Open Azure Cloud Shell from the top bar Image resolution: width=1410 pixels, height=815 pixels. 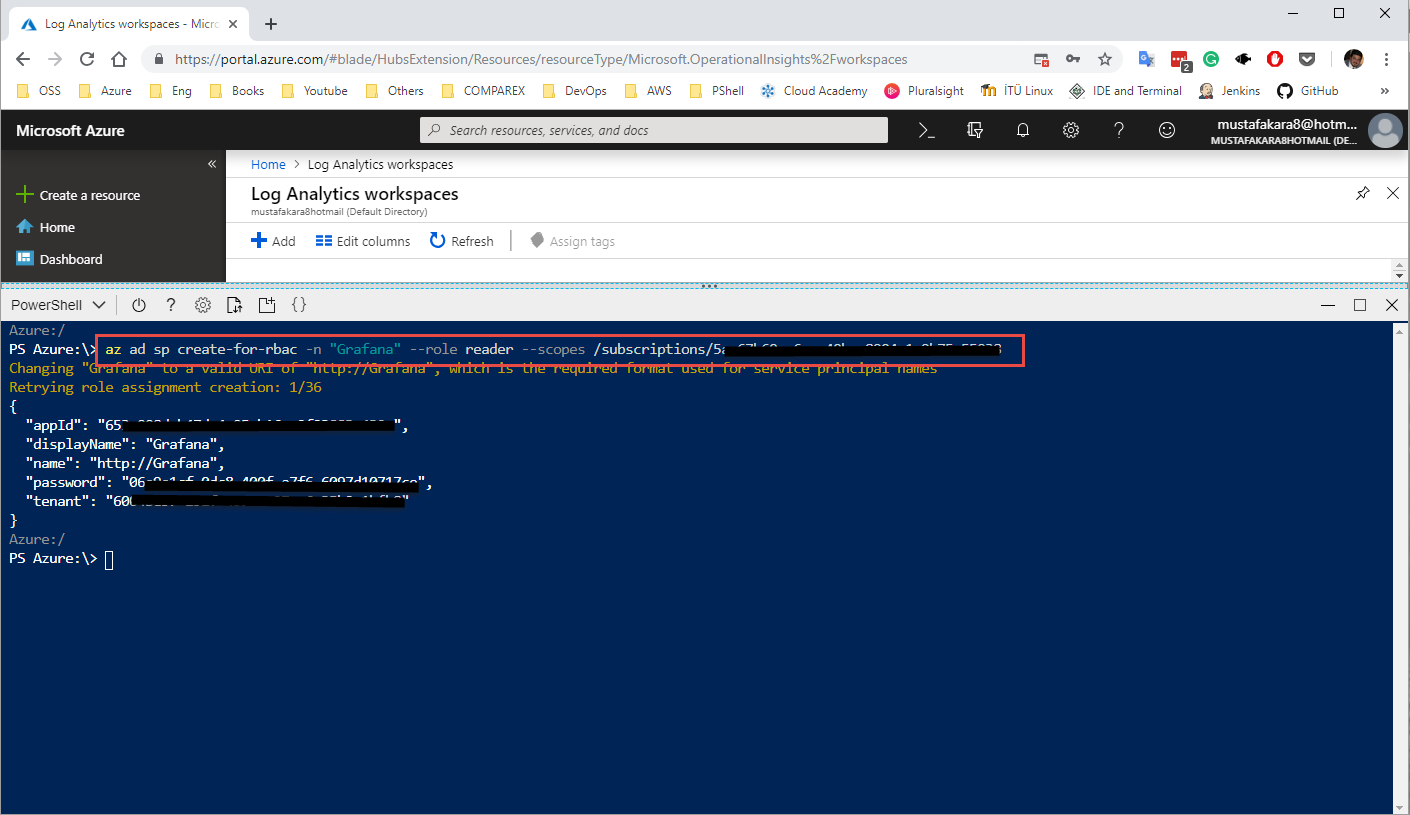pyautogui.click(x=927, y=130)
